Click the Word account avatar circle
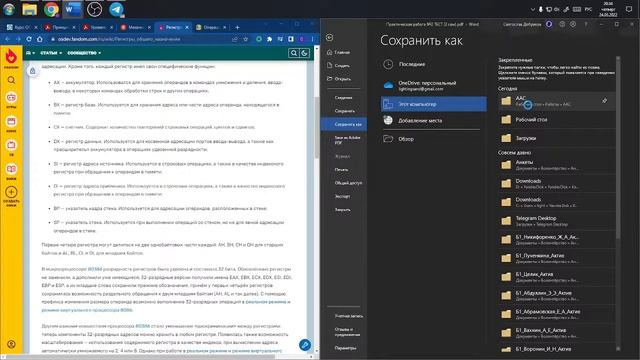Viewport: 640px width, 360px height. click(x=549, y=24)
